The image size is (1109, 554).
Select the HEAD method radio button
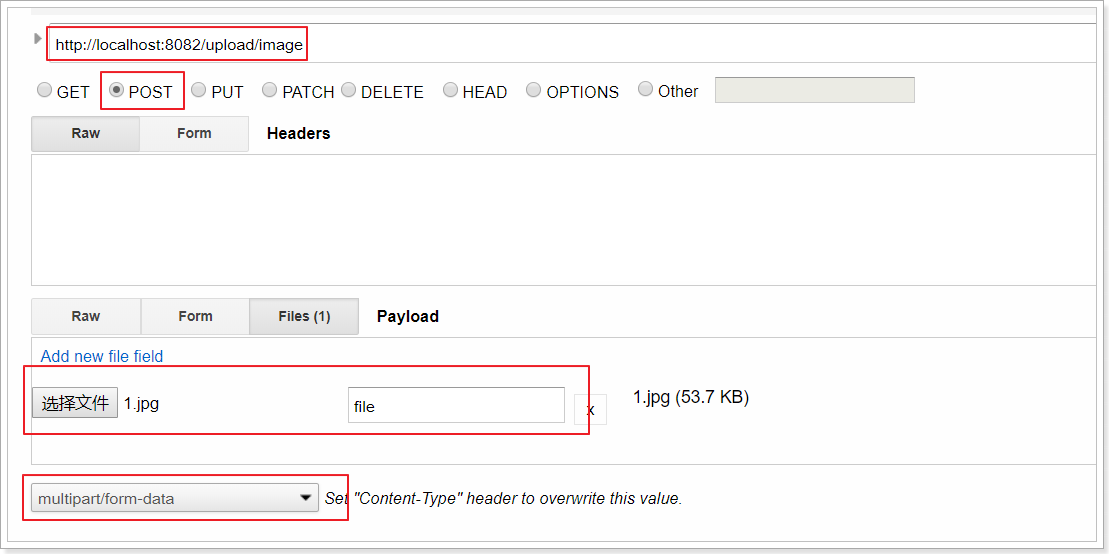[451, 91]
